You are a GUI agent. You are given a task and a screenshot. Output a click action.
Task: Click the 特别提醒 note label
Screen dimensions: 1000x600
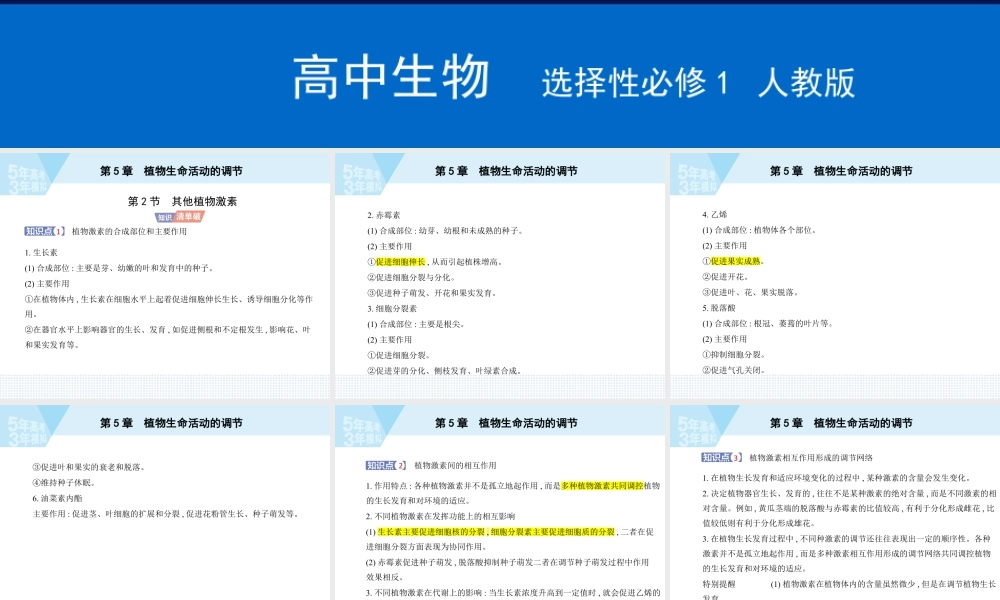click(x=719, y=584)
